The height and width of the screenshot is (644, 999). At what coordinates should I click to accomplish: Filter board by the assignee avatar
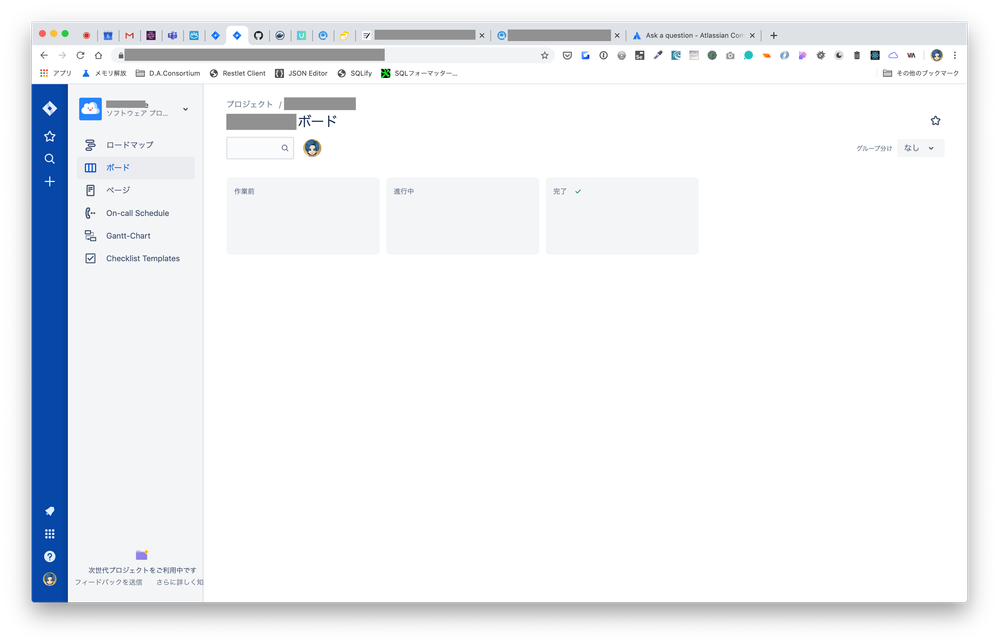pos(312,148)
